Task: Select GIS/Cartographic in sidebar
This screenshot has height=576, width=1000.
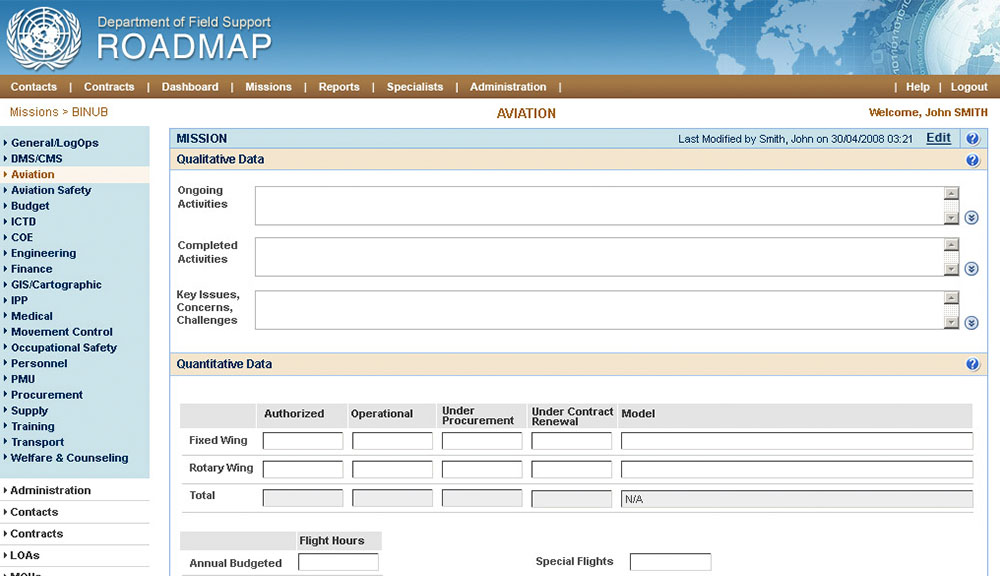Action: [56, 284]
